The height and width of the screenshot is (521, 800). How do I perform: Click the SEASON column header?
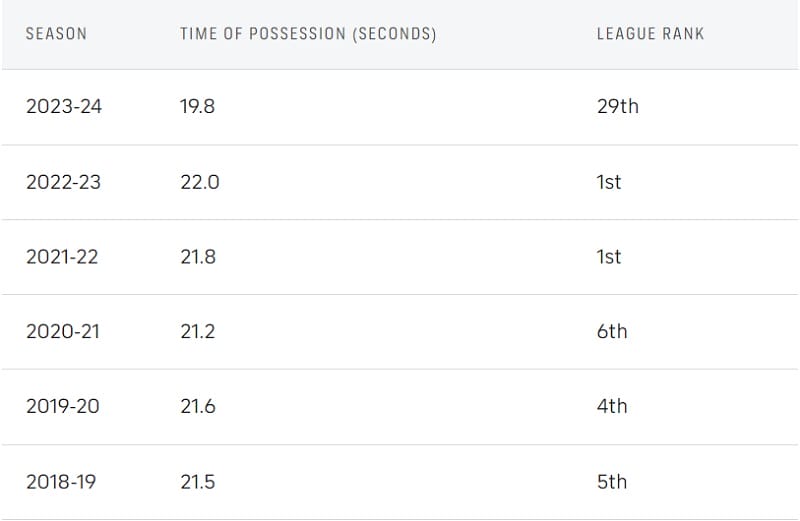(x=56, y=33)
